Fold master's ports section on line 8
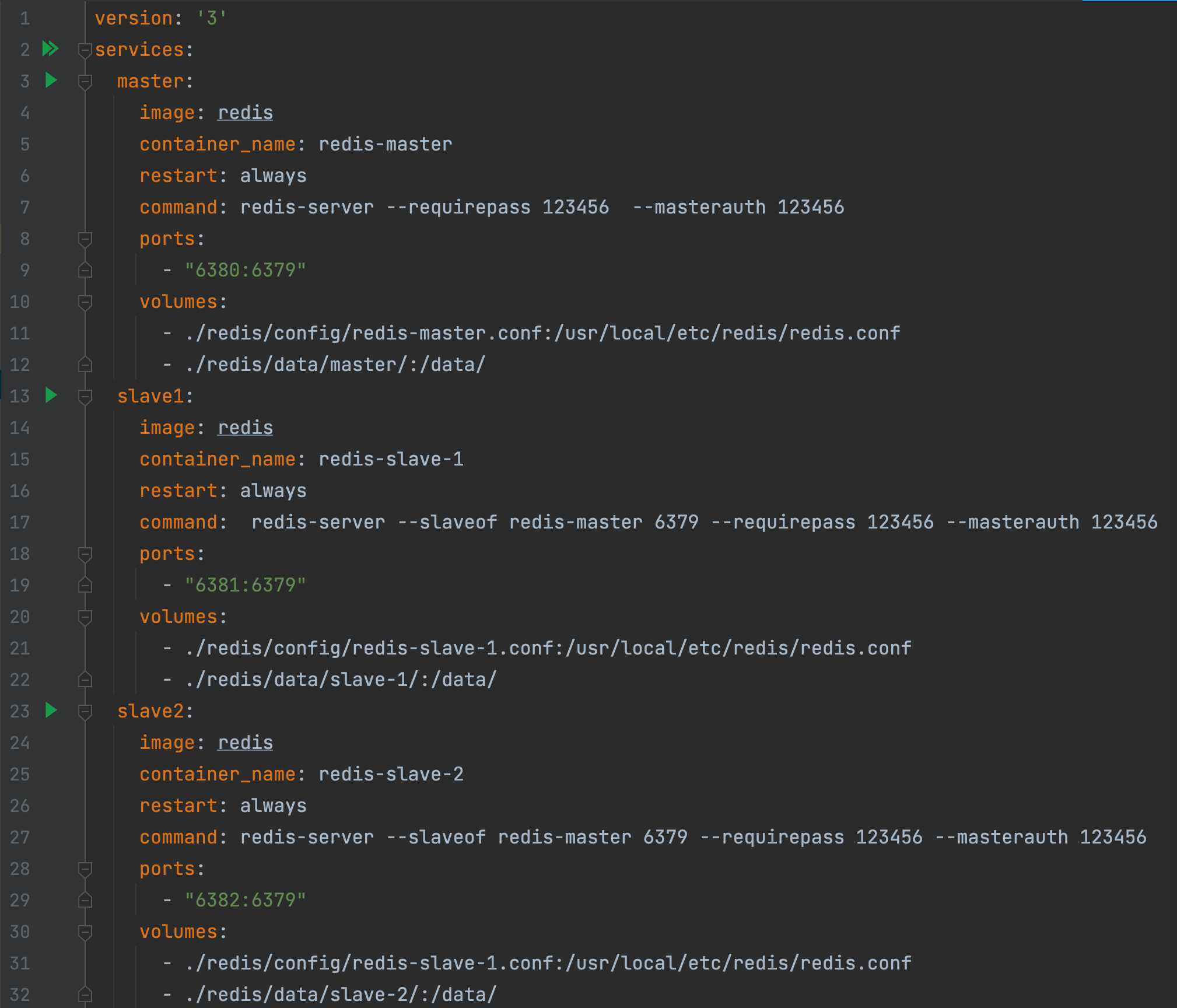 (x=85, y=239)
